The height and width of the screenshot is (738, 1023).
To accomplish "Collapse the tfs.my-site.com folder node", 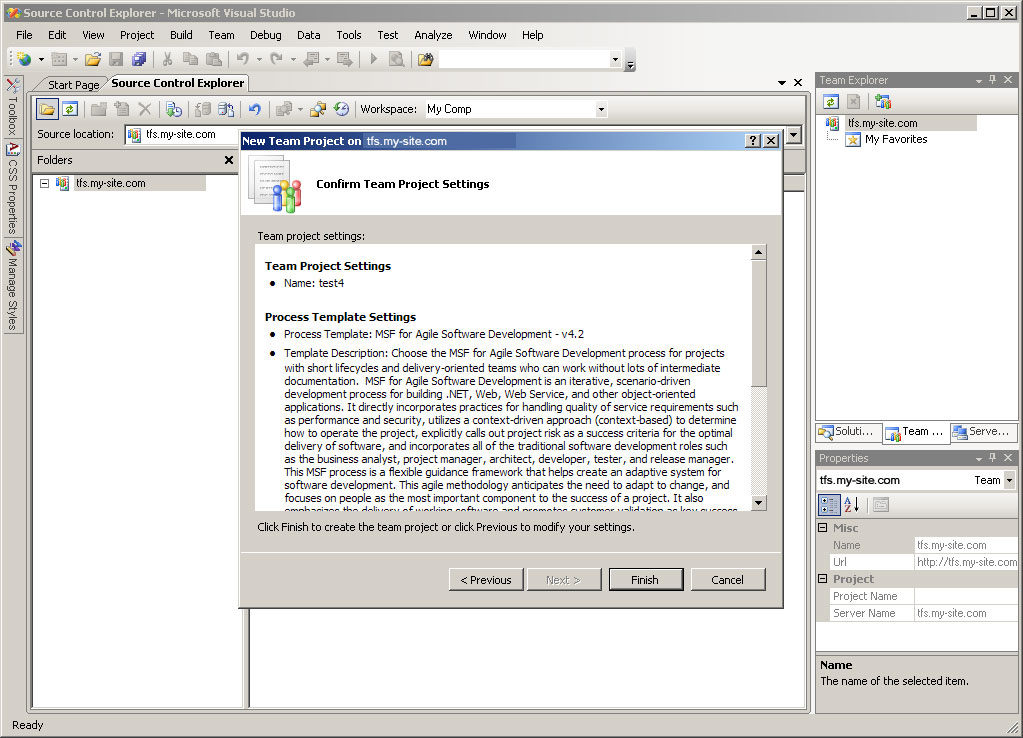I will pos(44,183).
